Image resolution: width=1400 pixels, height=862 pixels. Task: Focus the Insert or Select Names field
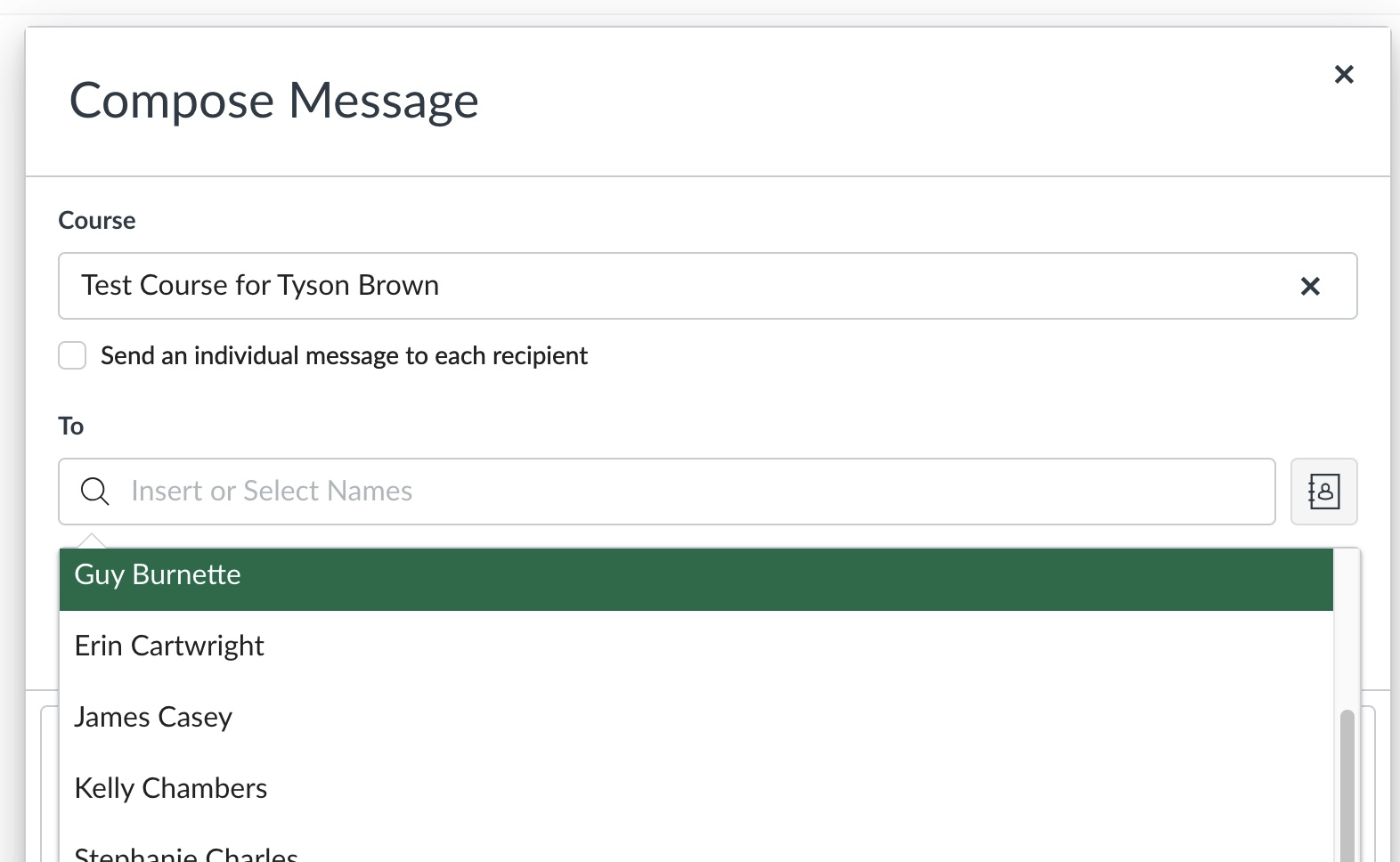pyautogui.click(x=695, y=492)
